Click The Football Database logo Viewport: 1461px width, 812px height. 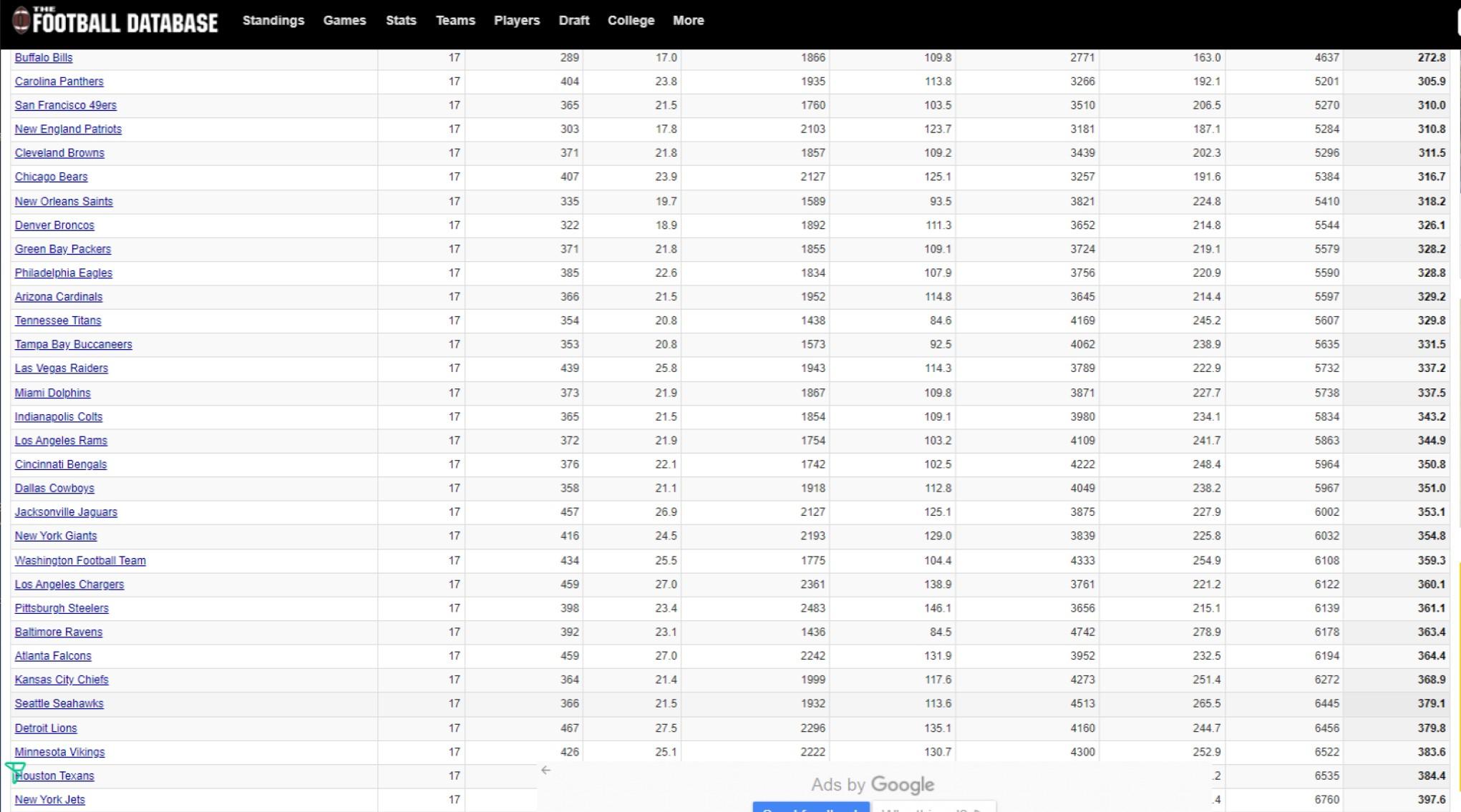point(115,21)
